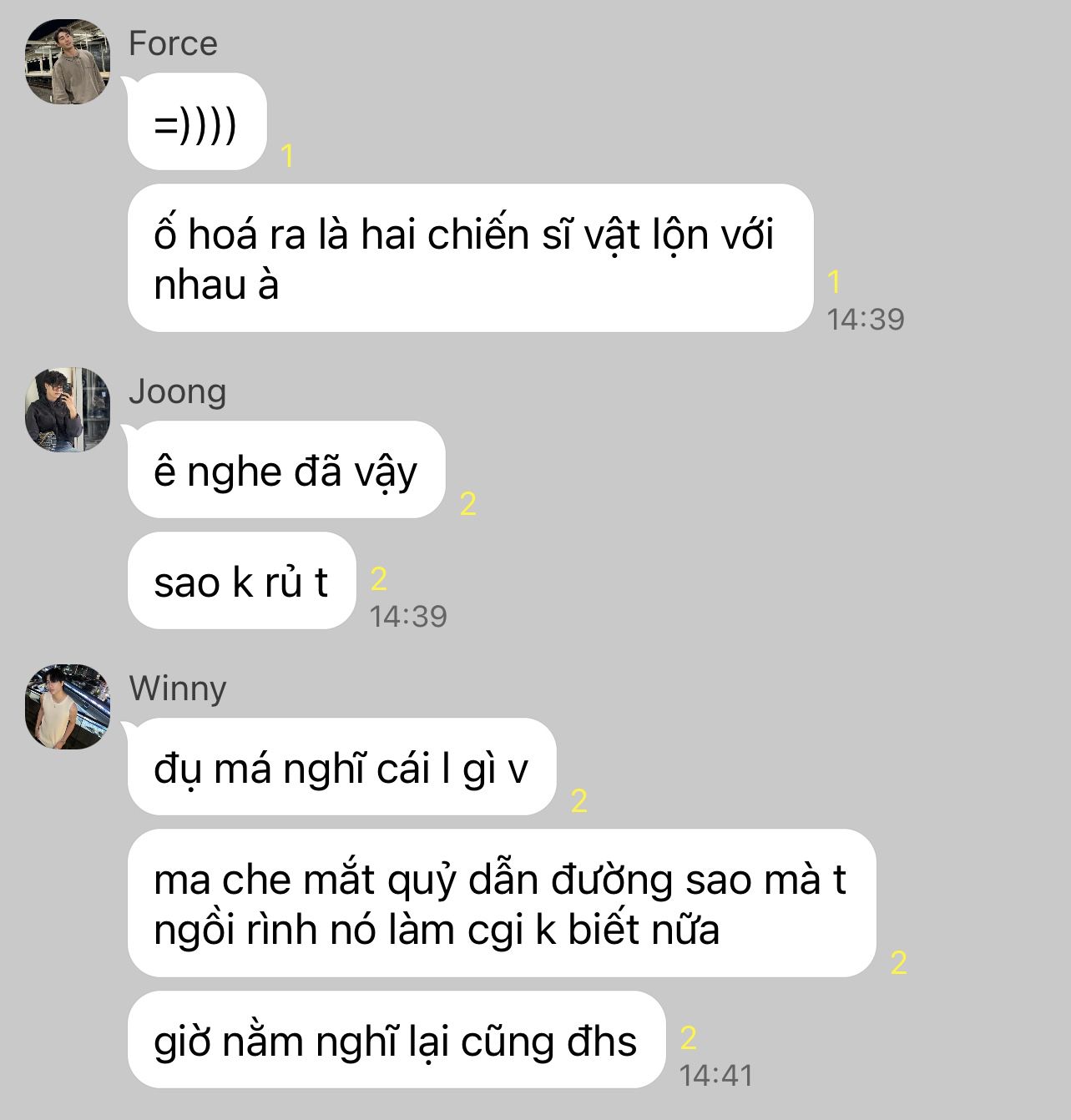Tap the "giờ nằm nghĩ lại cũng đhs" message

(397, 1040)
